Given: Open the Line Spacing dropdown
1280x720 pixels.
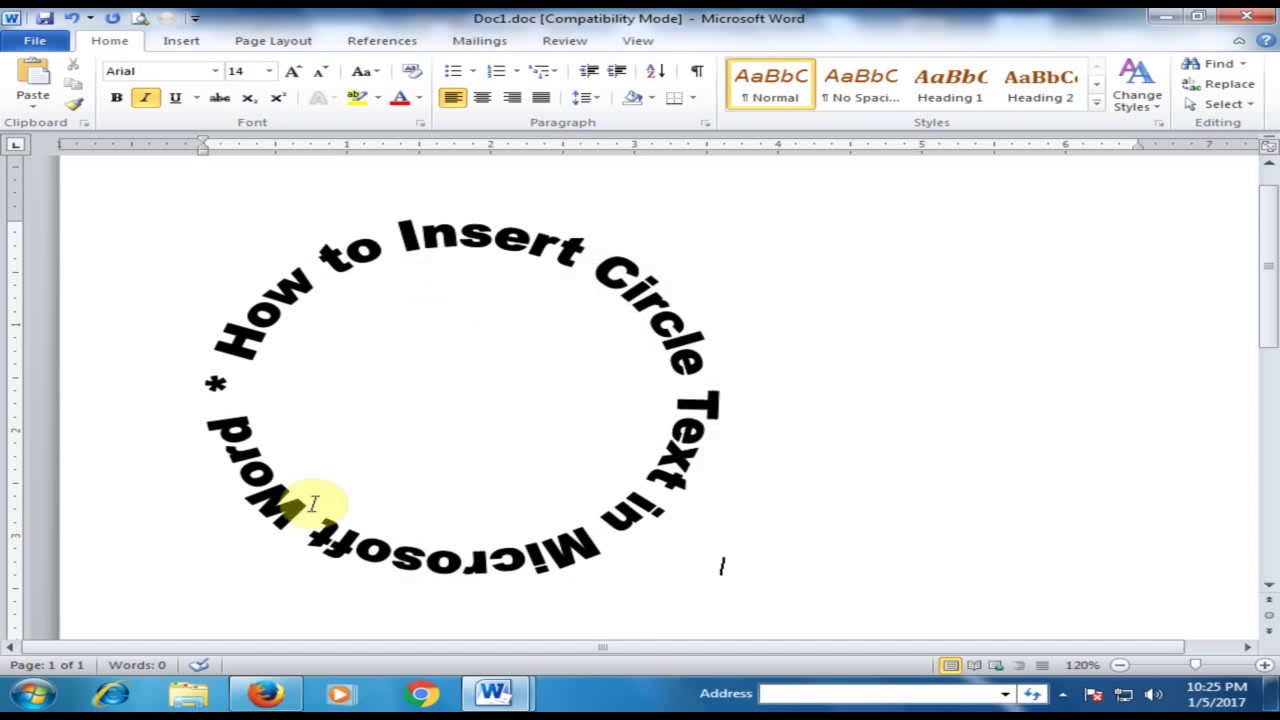Looking at the screenshot, I should tap(585, 98).
